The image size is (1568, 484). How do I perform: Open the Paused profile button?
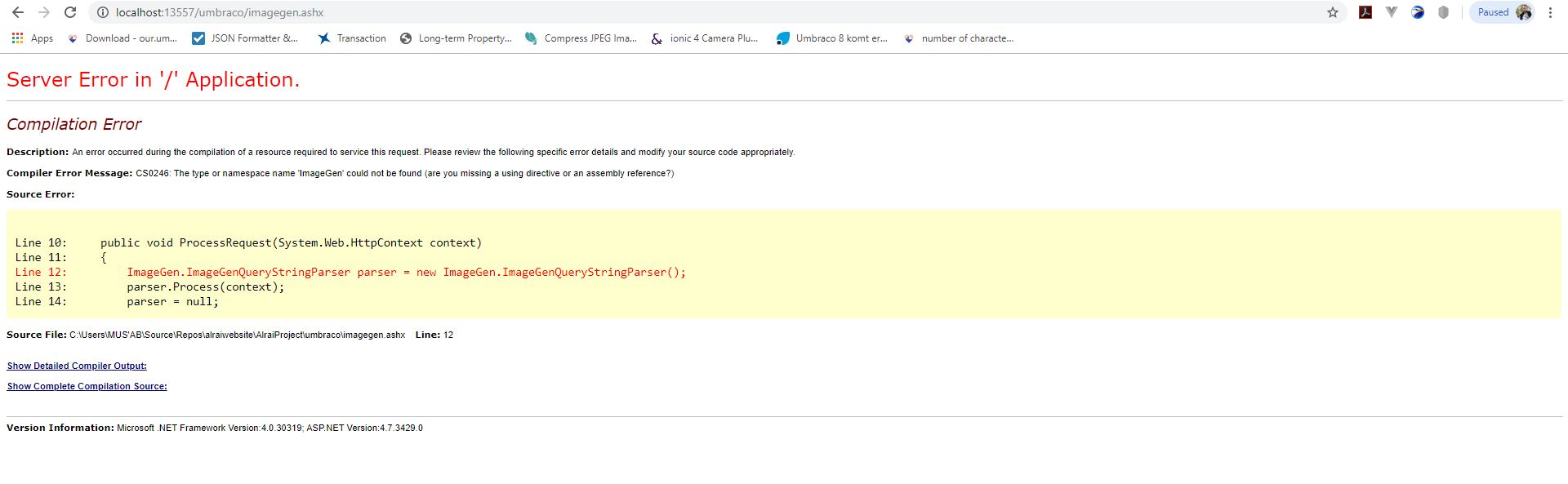pos(1501,12)
